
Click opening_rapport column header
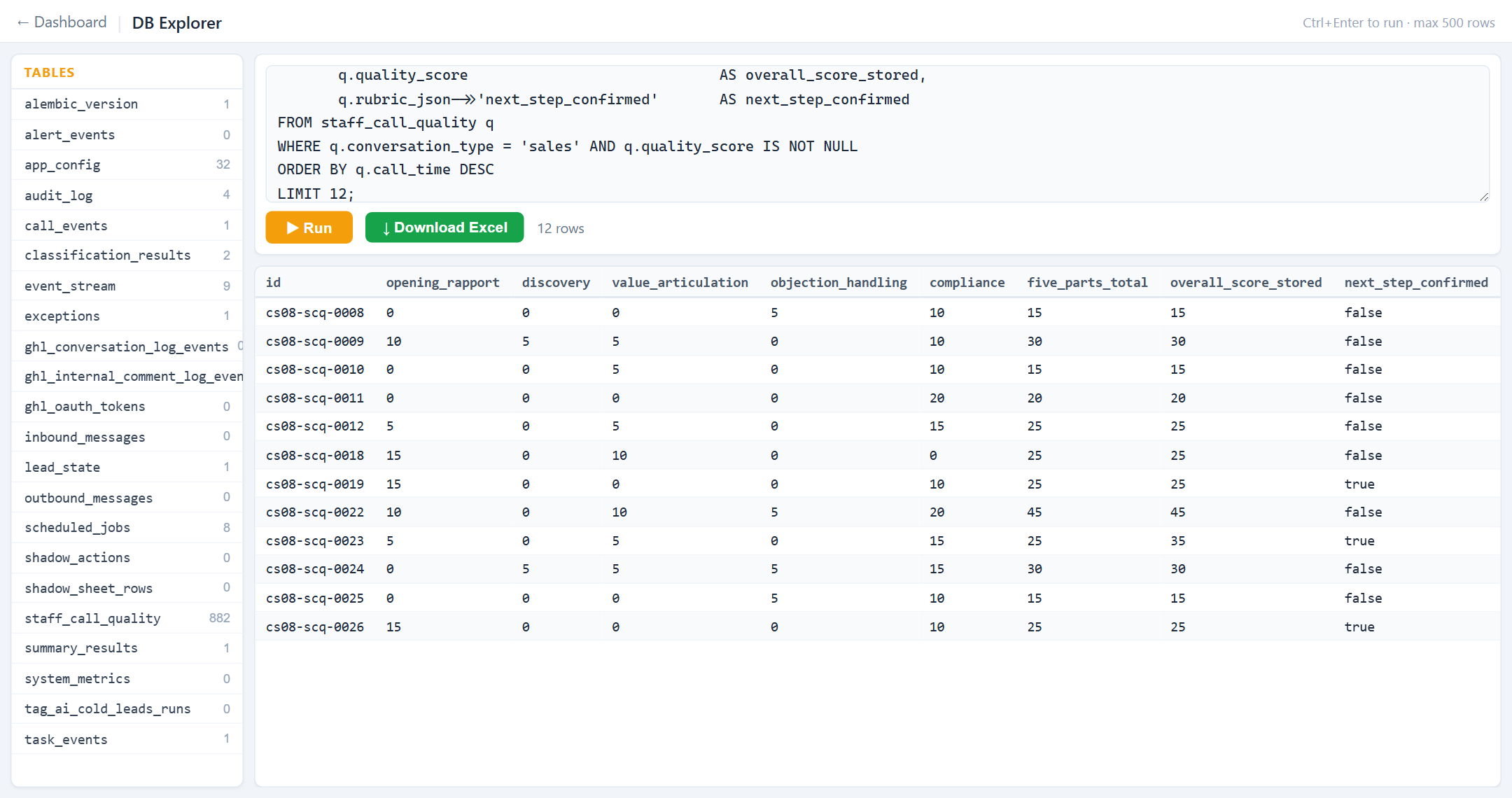tap(442, 282)
